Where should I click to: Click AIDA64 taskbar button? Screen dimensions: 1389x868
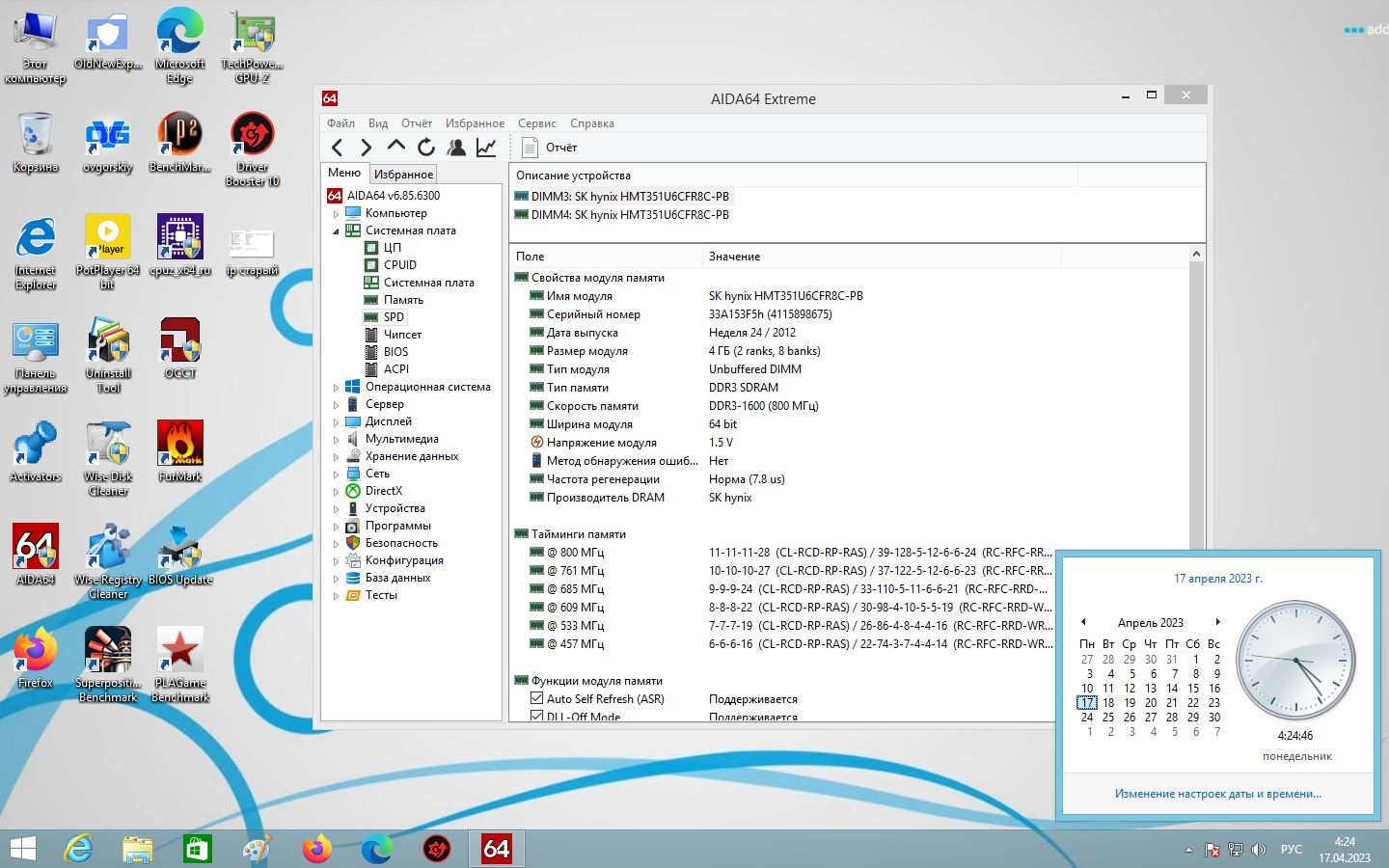(497, 849)
